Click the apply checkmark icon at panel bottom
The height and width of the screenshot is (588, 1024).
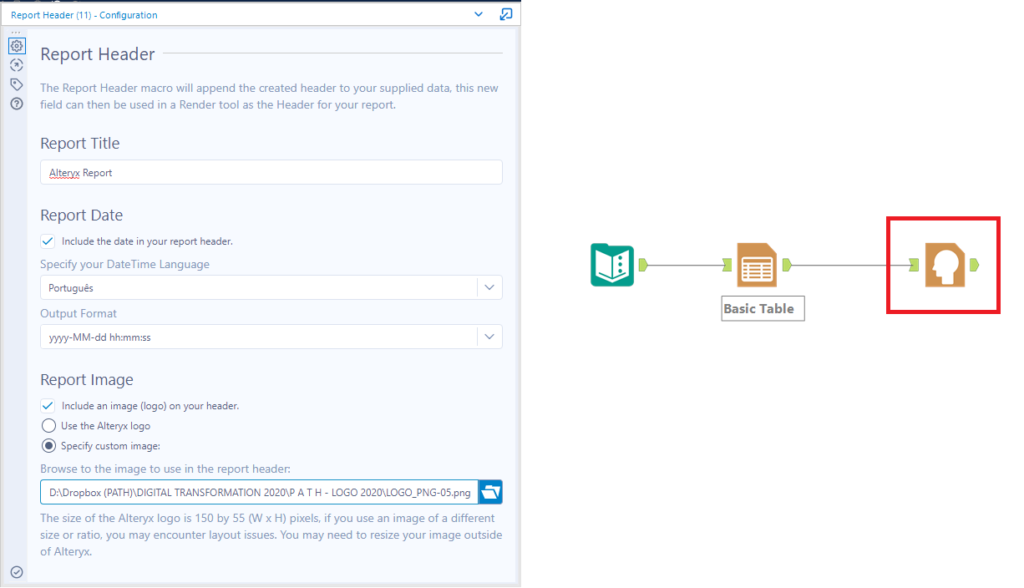tap(16, 572)
